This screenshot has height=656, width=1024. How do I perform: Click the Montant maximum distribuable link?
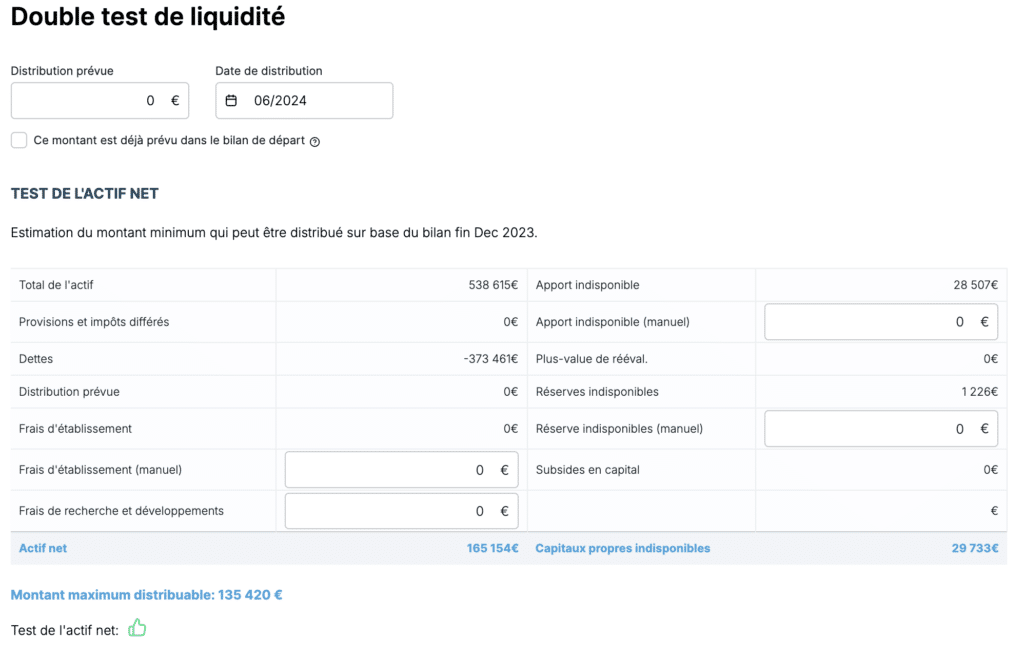pos(146,595)
